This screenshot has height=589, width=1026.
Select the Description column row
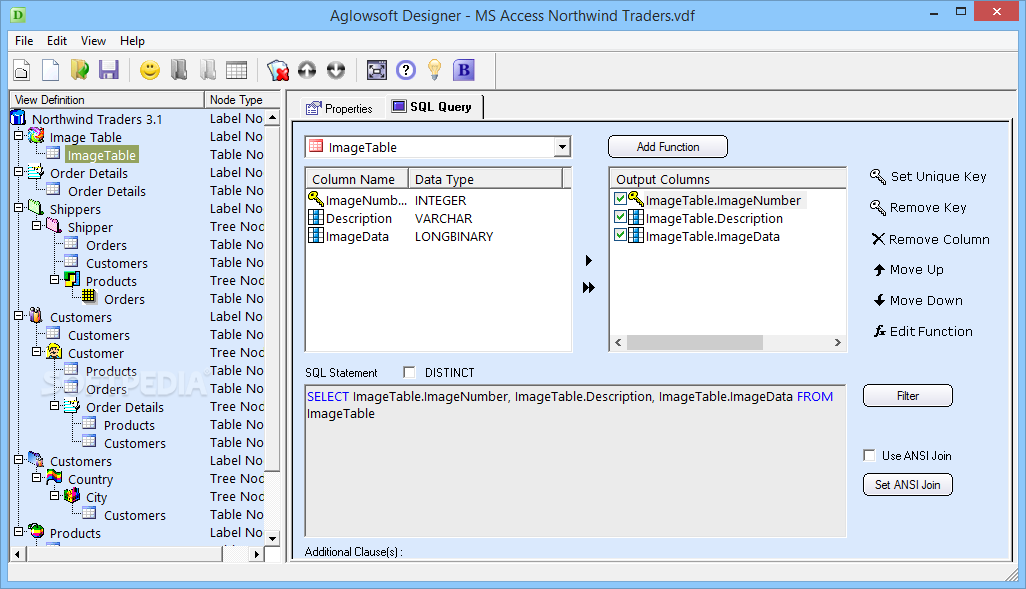(438, 219)
